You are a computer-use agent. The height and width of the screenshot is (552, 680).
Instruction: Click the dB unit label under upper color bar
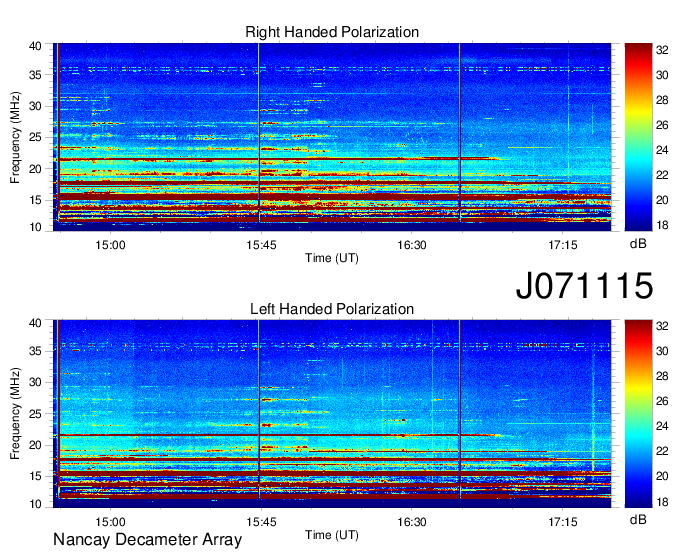pos(638,244)
